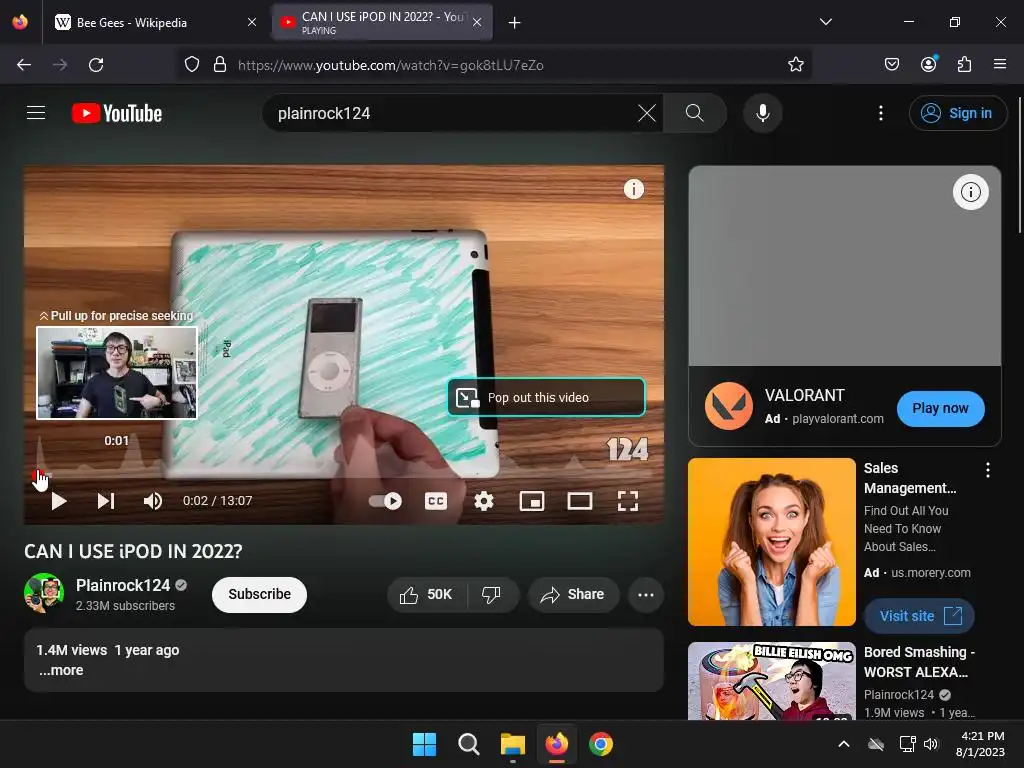Open the tracking protection shield icon

coord(191,65)
